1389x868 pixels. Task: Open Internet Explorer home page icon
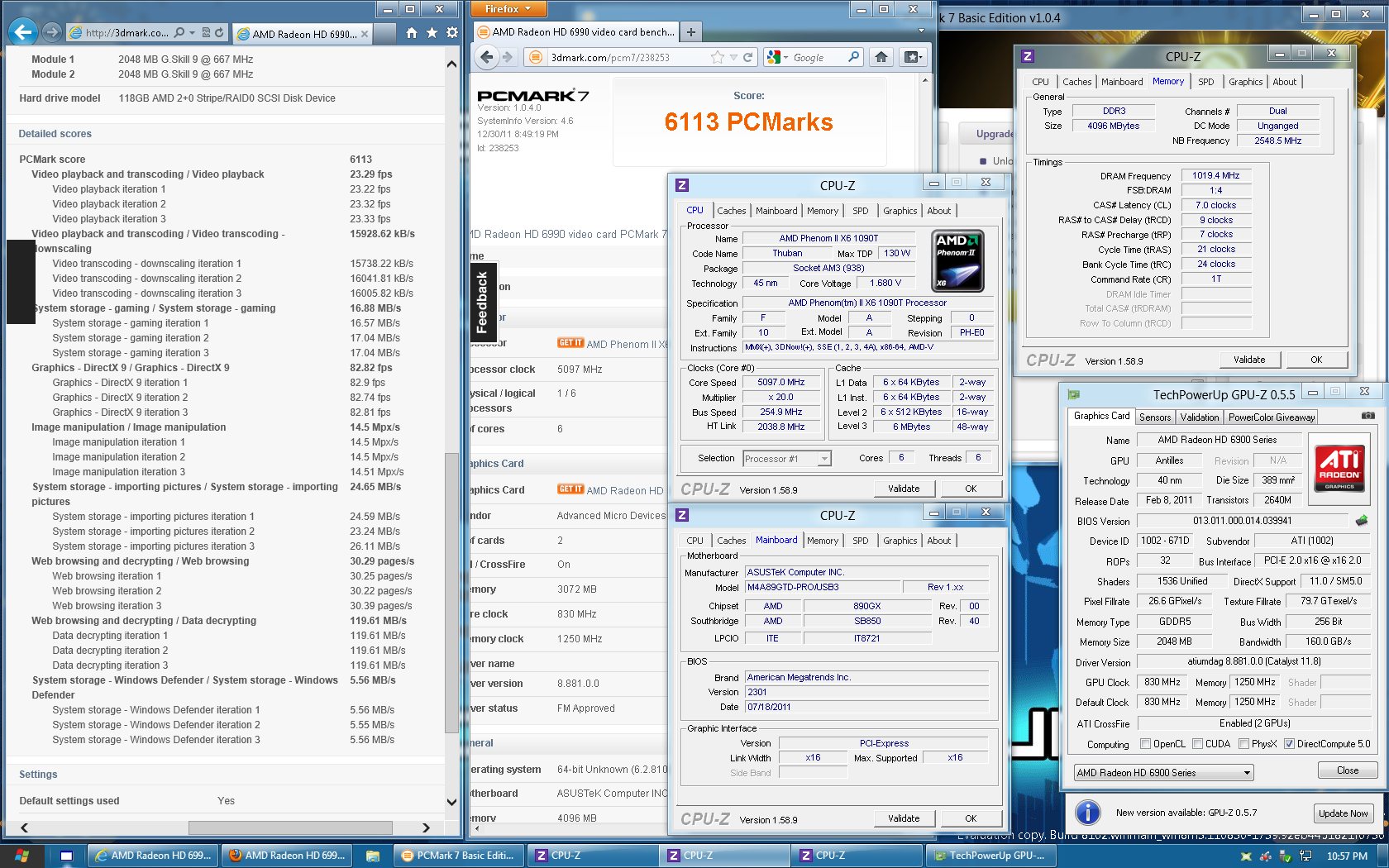click(412, 33)
